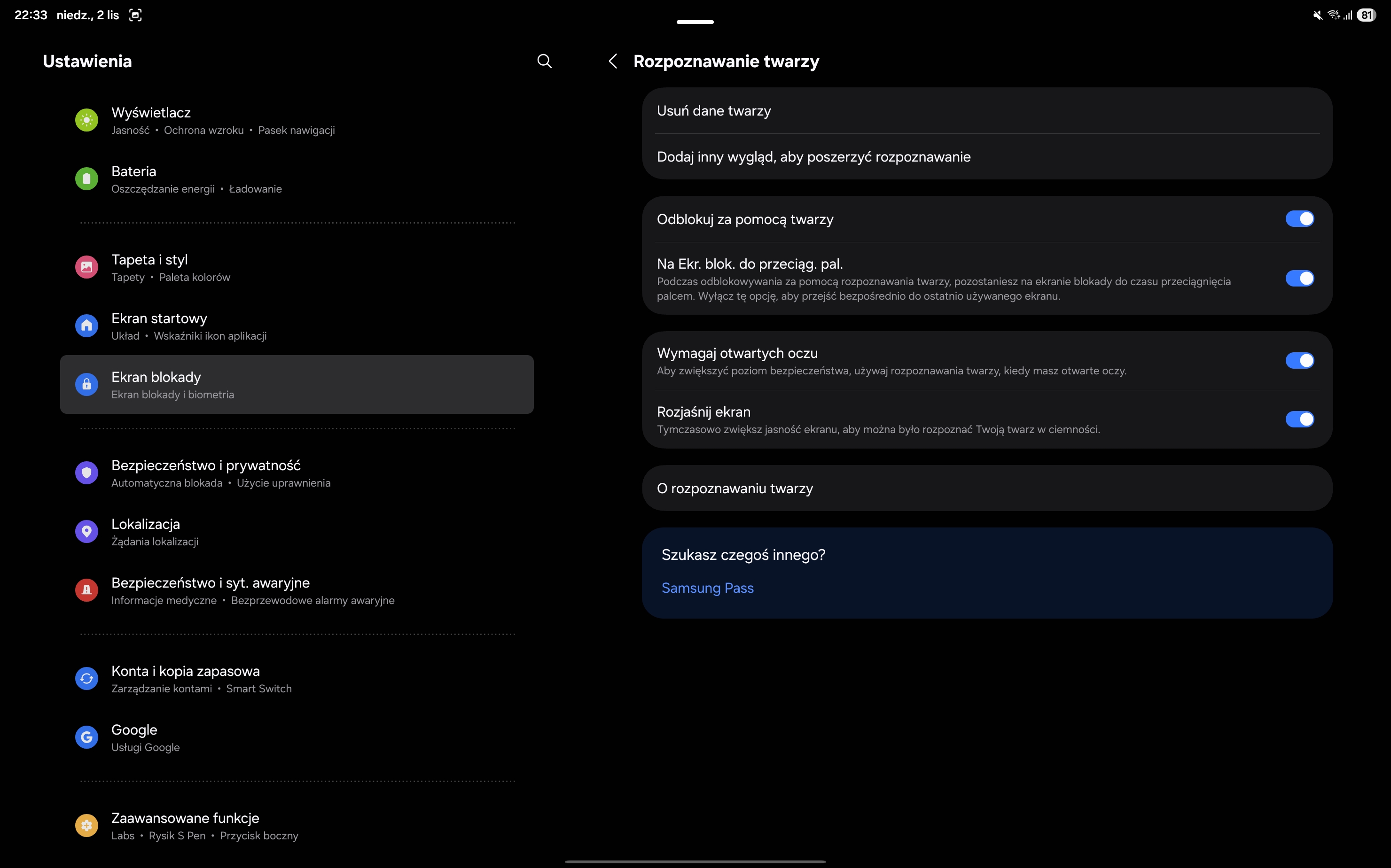Toggle the Rozjaśnij ekran switch
This screenshot has width=1391, height=868.
[x=1299, y=419]
